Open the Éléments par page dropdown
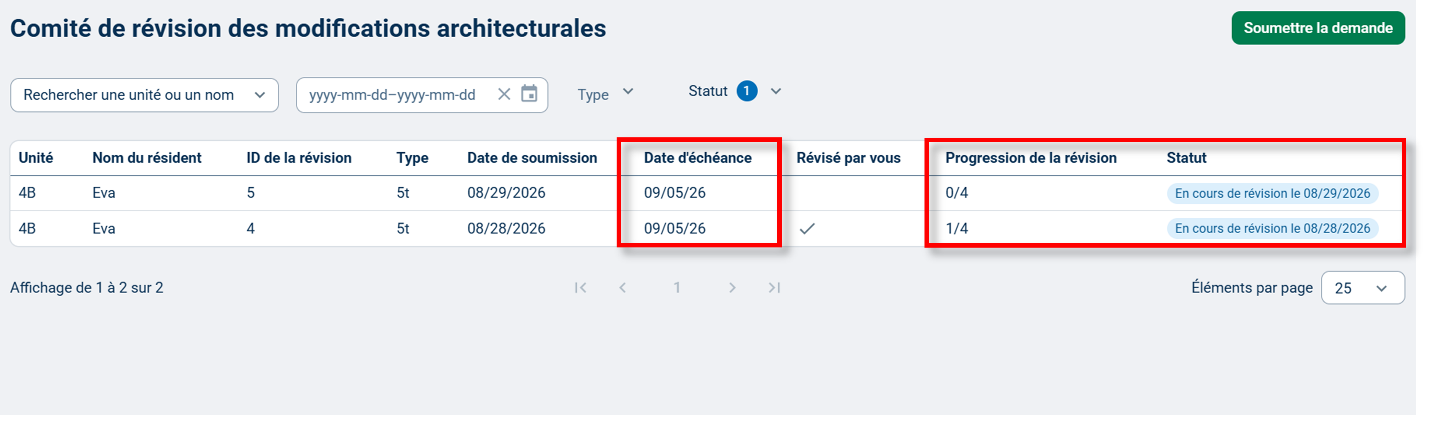The image size is (1430, 425). click(x=1363, y=288)
